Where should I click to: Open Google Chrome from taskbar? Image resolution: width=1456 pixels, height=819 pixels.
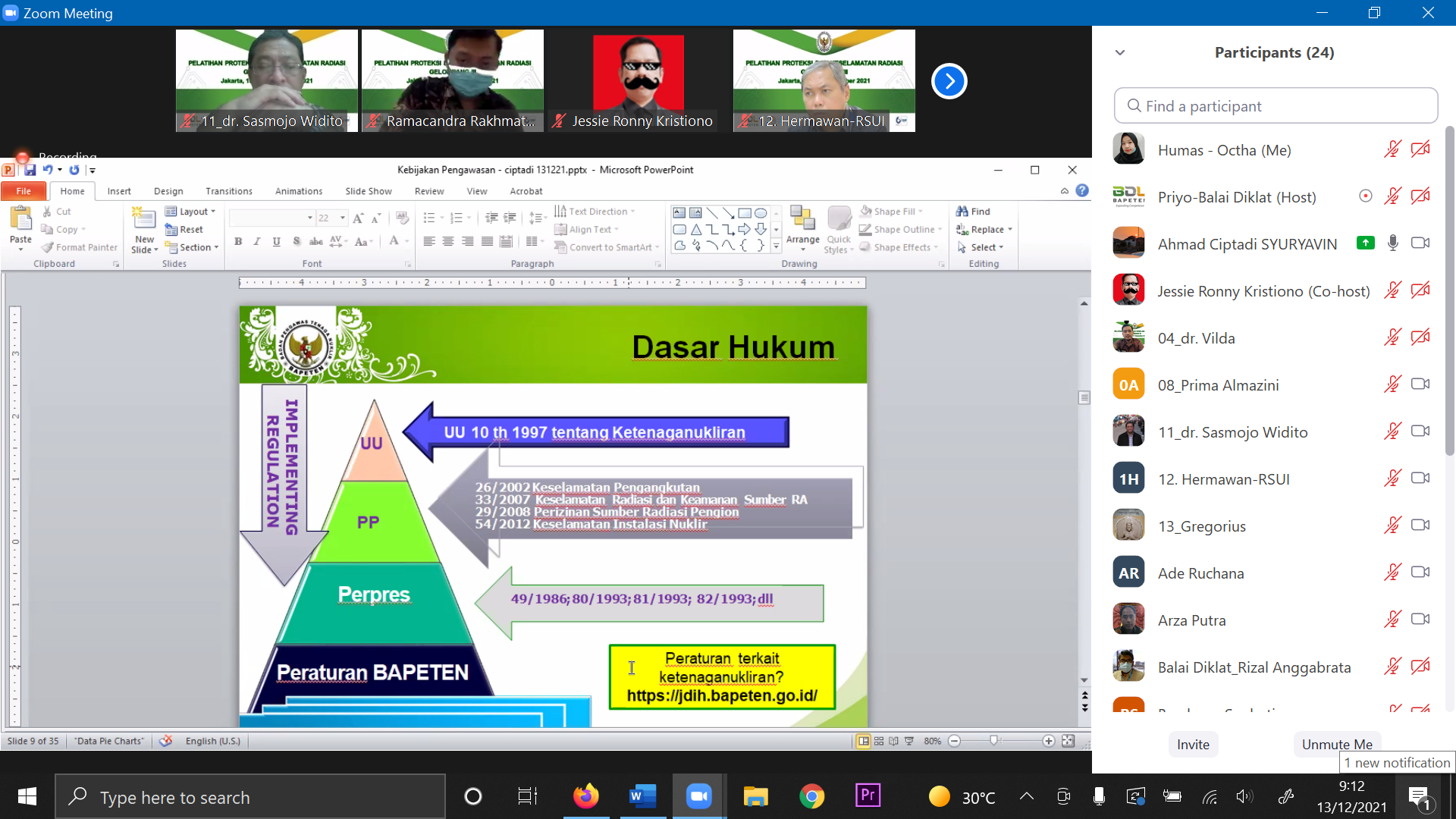(811, 796)
